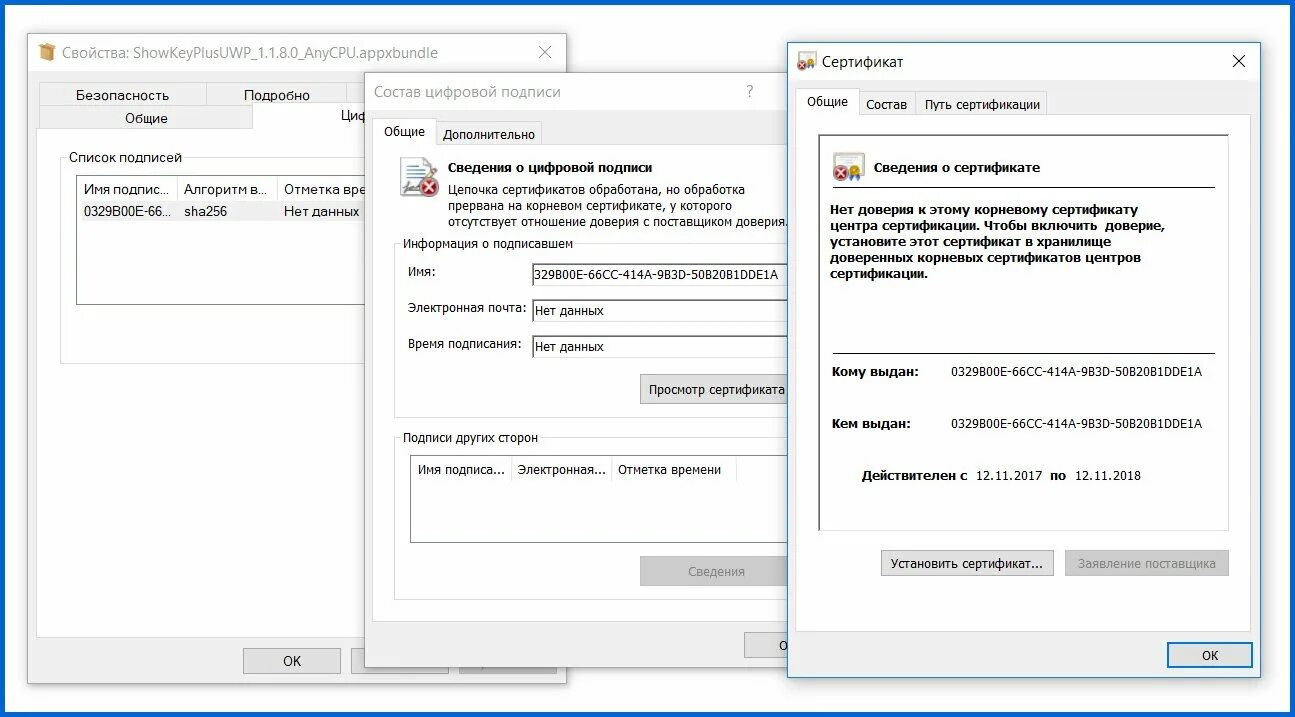The width and height of the screenshot is (1295, 717).
Task: Open the Подробно tab in Properties window
Action: pos(277,95)
